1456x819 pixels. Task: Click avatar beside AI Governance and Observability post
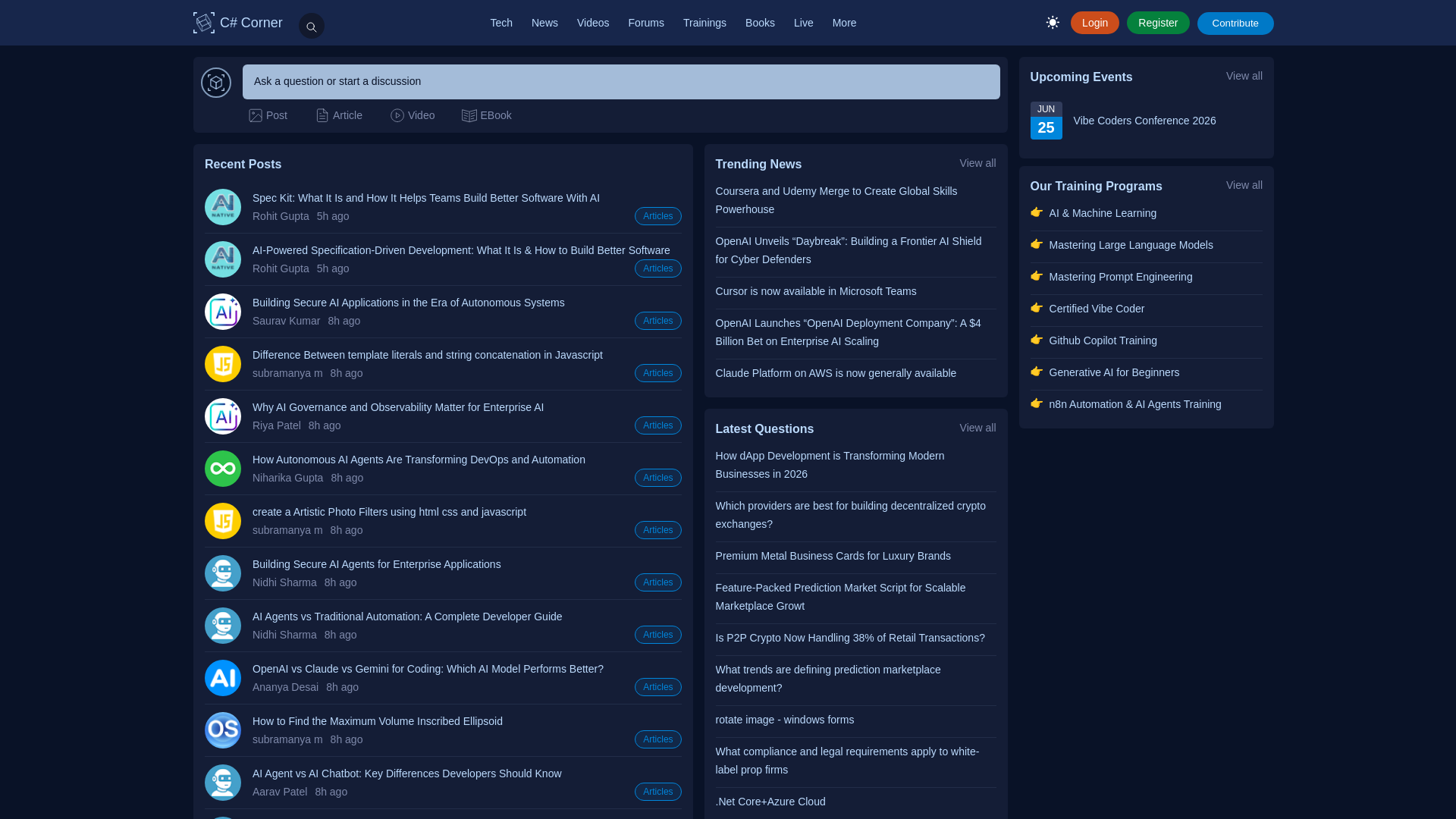pos(223,416)
